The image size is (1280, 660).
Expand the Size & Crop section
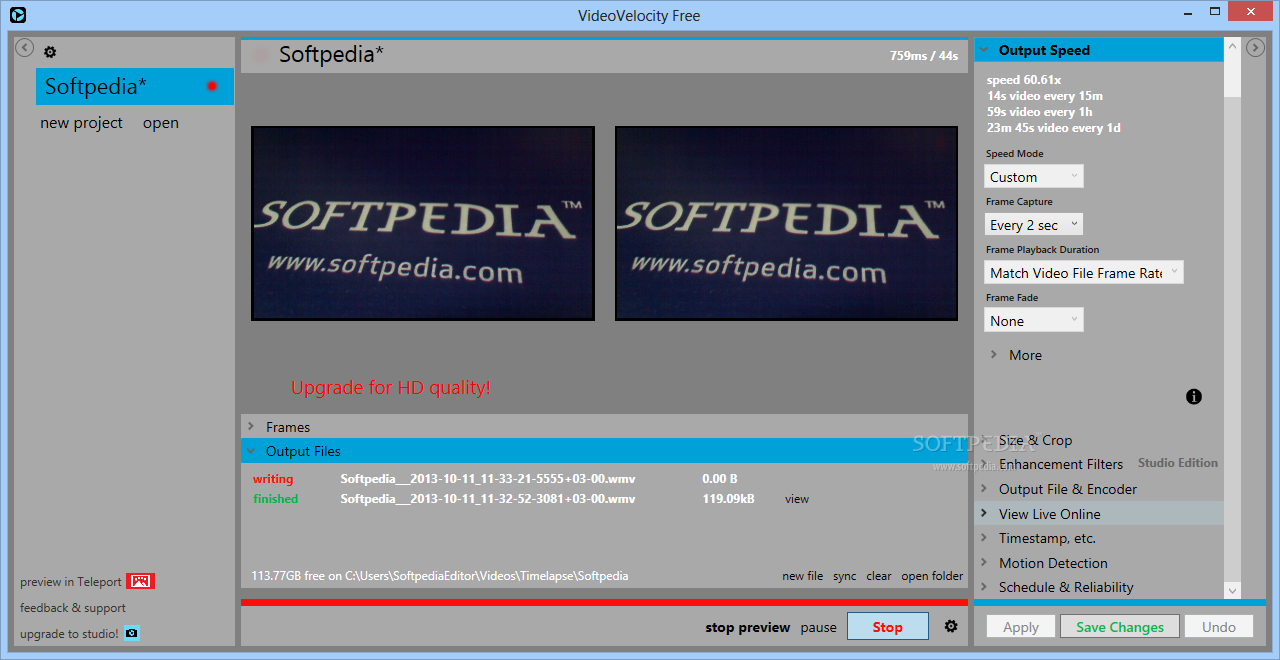[1099, 440]
